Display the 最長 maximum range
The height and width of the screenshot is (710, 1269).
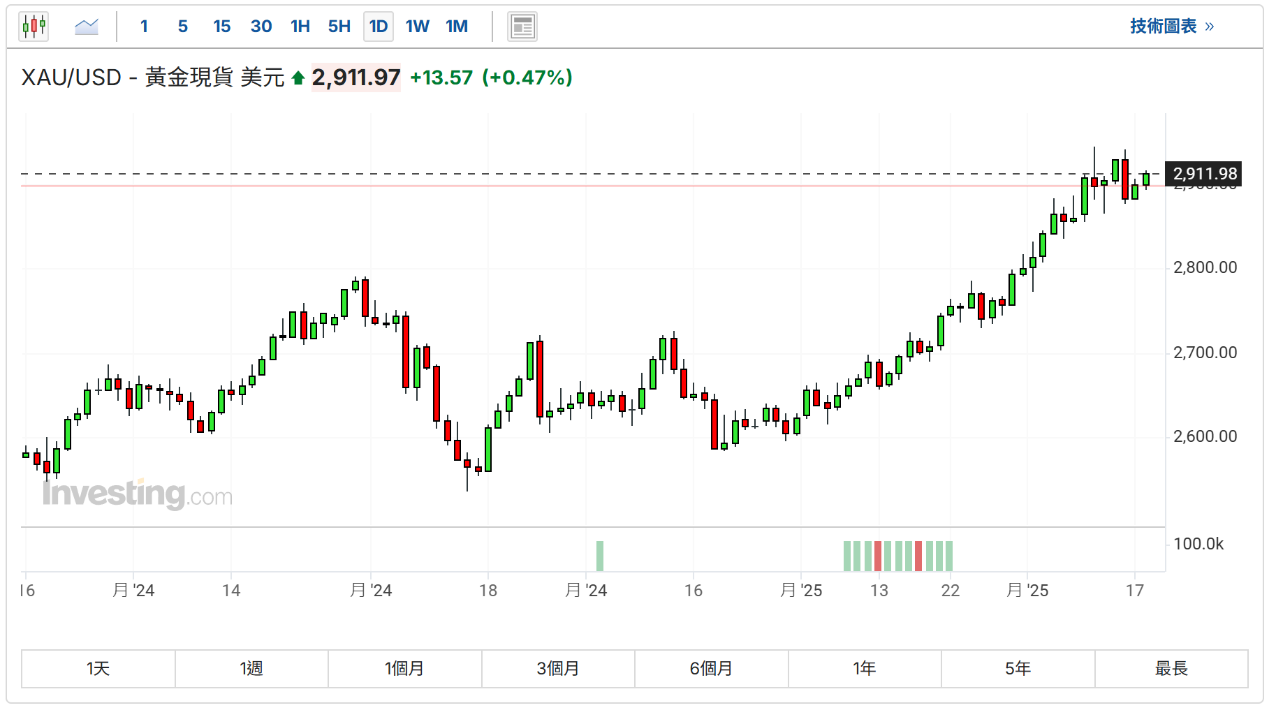[x=1171, y=669]
